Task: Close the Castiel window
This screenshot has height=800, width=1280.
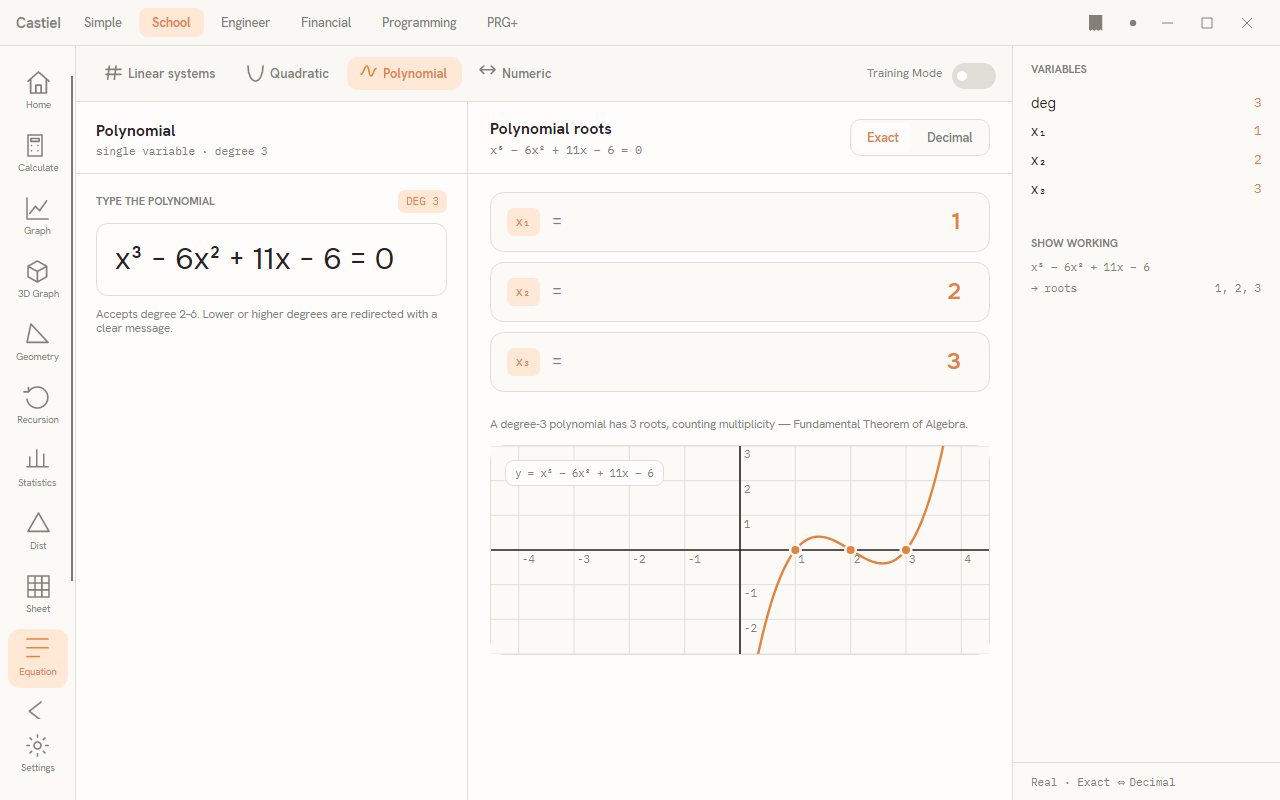Action: [1247, 23]
